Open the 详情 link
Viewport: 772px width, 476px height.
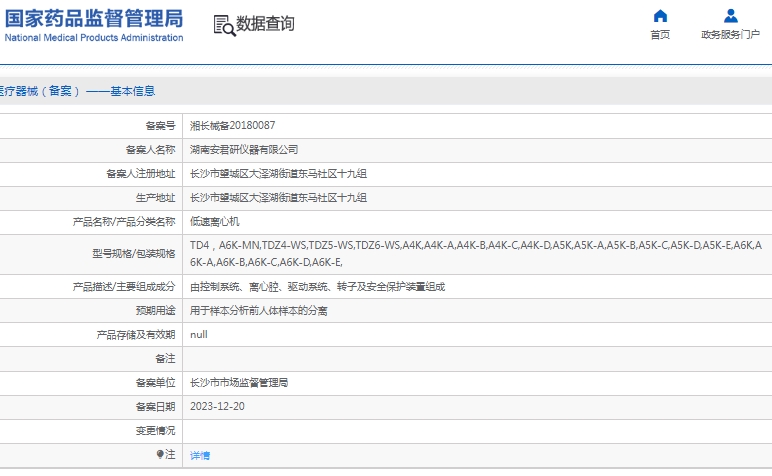[x=200, y=455]
